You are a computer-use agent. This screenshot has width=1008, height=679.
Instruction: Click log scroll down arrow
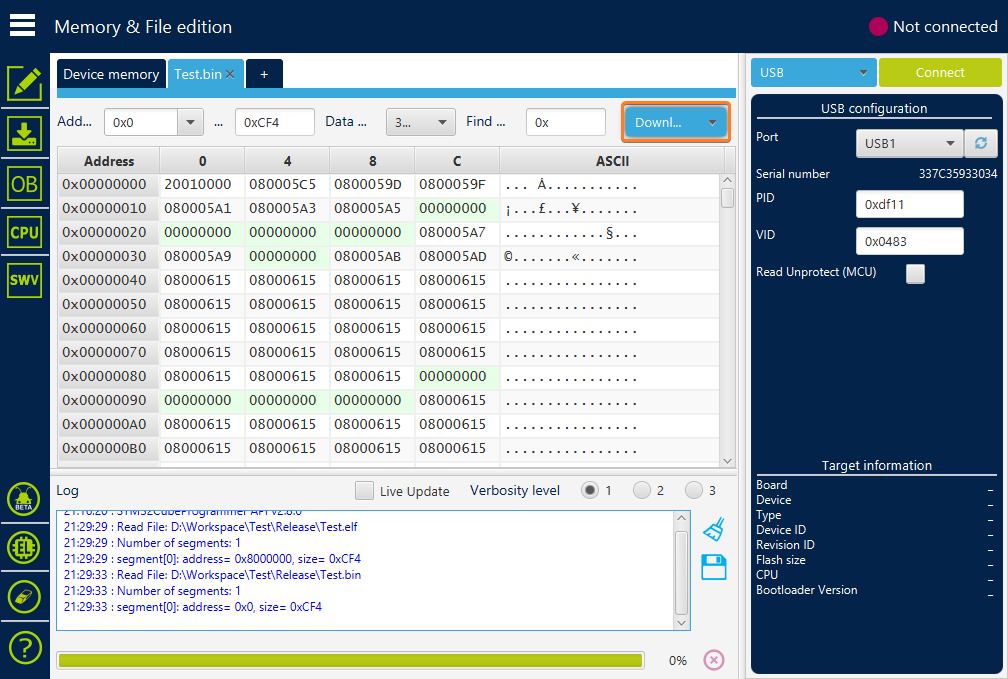tap(681, 623)
